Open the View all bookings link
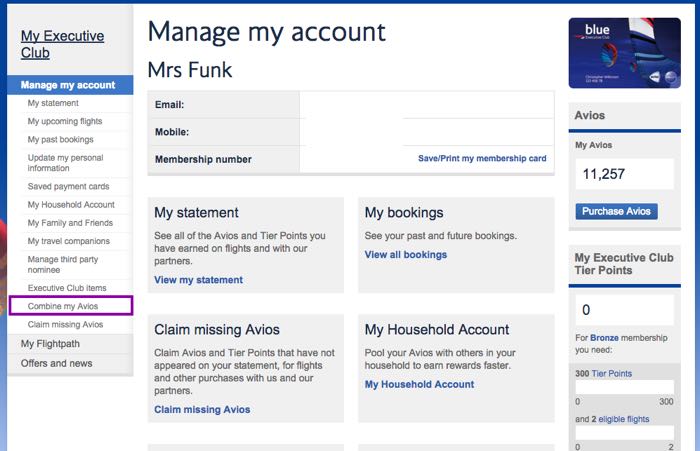700x451 pixels. pos(406,255)
